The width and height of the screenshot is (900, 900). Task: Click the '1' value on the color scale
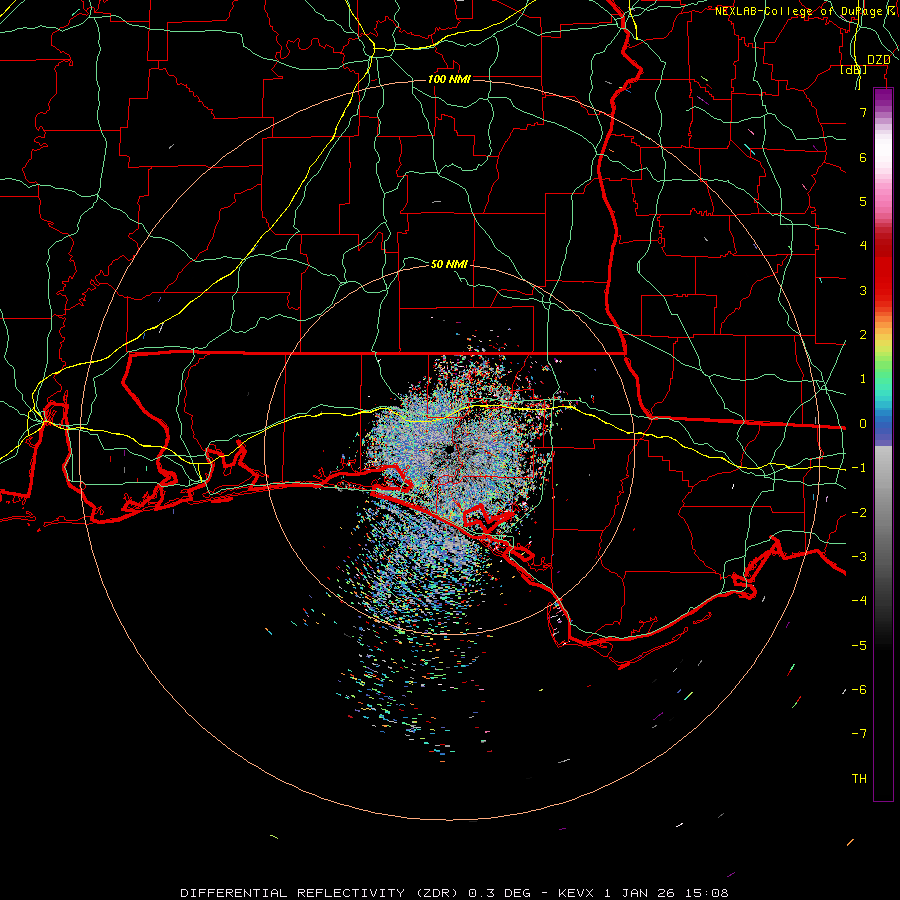point(863,379)
